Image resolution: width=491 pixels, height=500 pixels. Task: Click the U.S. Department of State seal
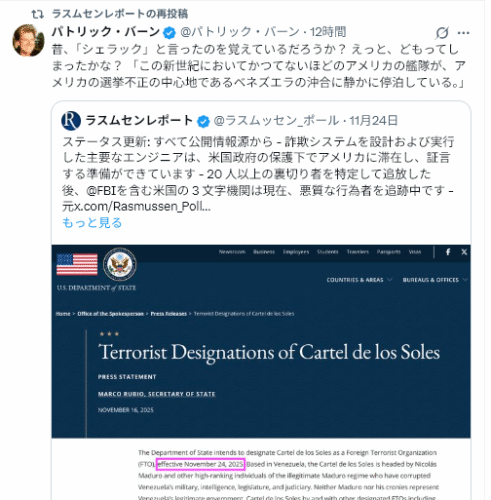click(119, 265)
